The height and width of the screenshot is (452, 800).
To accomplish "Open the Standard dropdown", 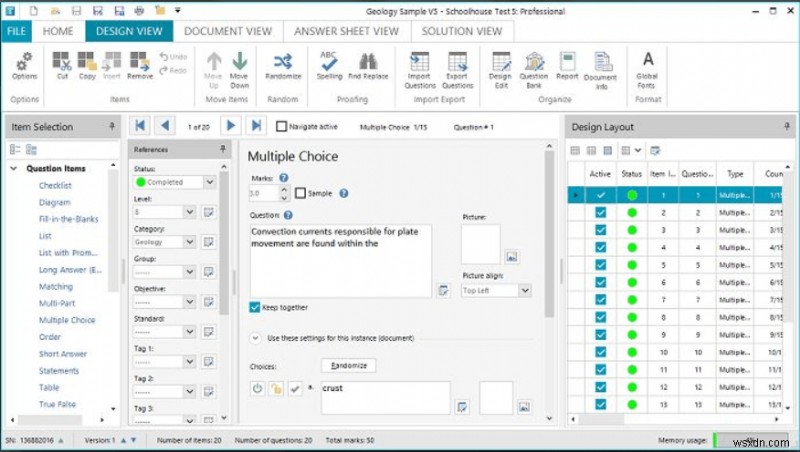I will click(x=189, y=332).
